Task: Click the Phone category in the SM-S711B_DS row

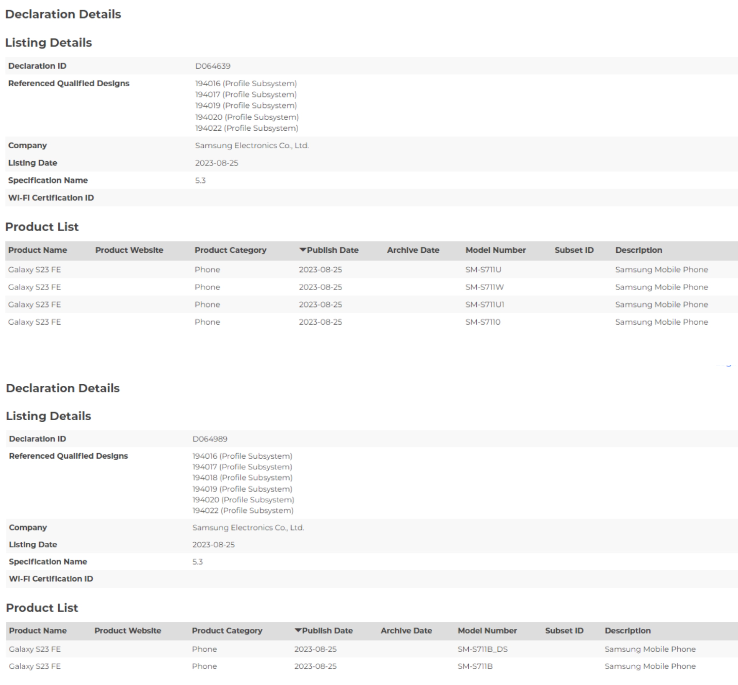Action: coord(204,649)
